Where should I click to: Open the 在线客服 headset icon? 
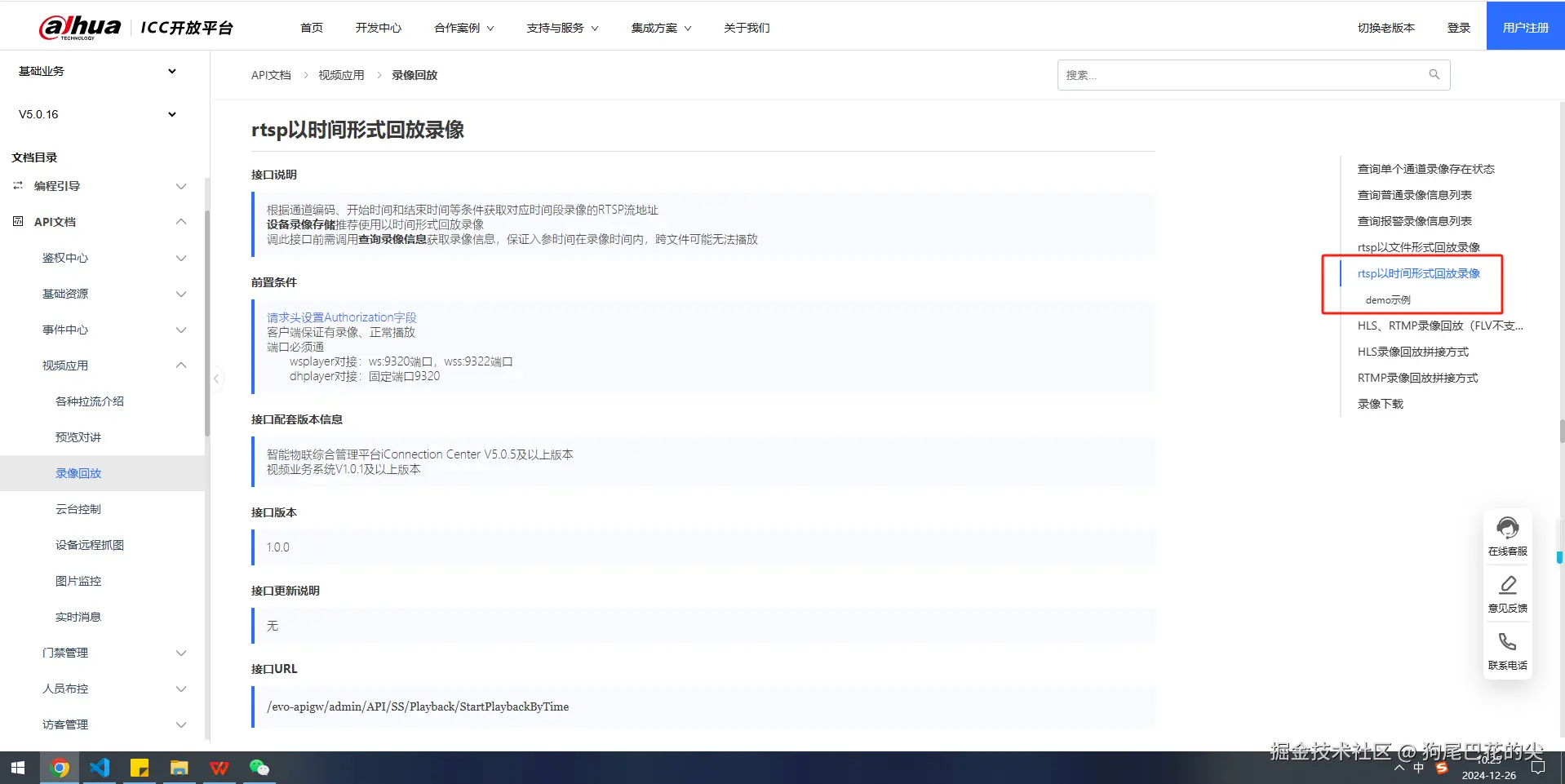pyautogui.click(x=1507, y=528)
